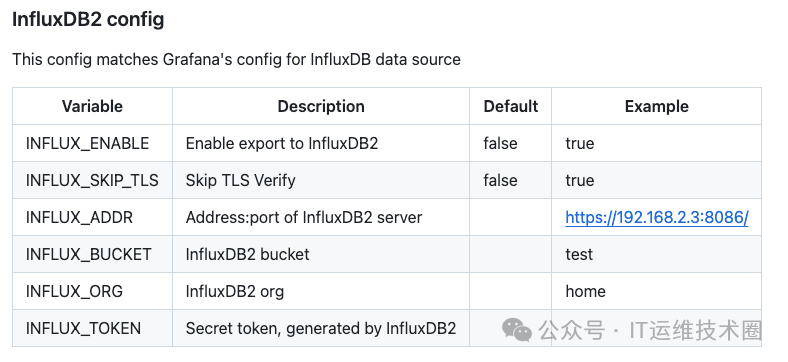Select the 'Example' column header

click(x=656, y=107)
